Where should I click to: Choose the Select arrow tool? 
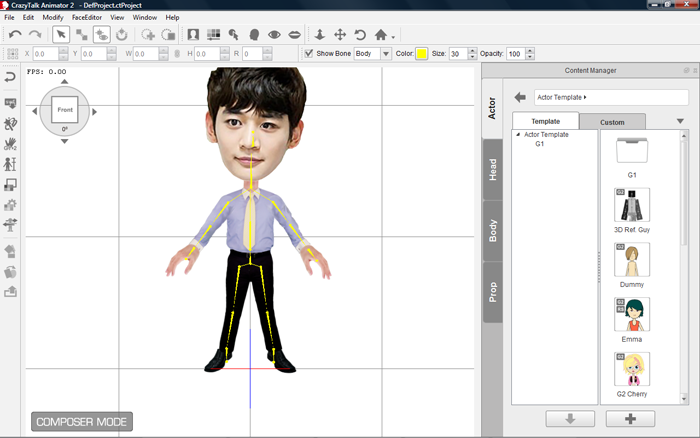coord(61,34)
